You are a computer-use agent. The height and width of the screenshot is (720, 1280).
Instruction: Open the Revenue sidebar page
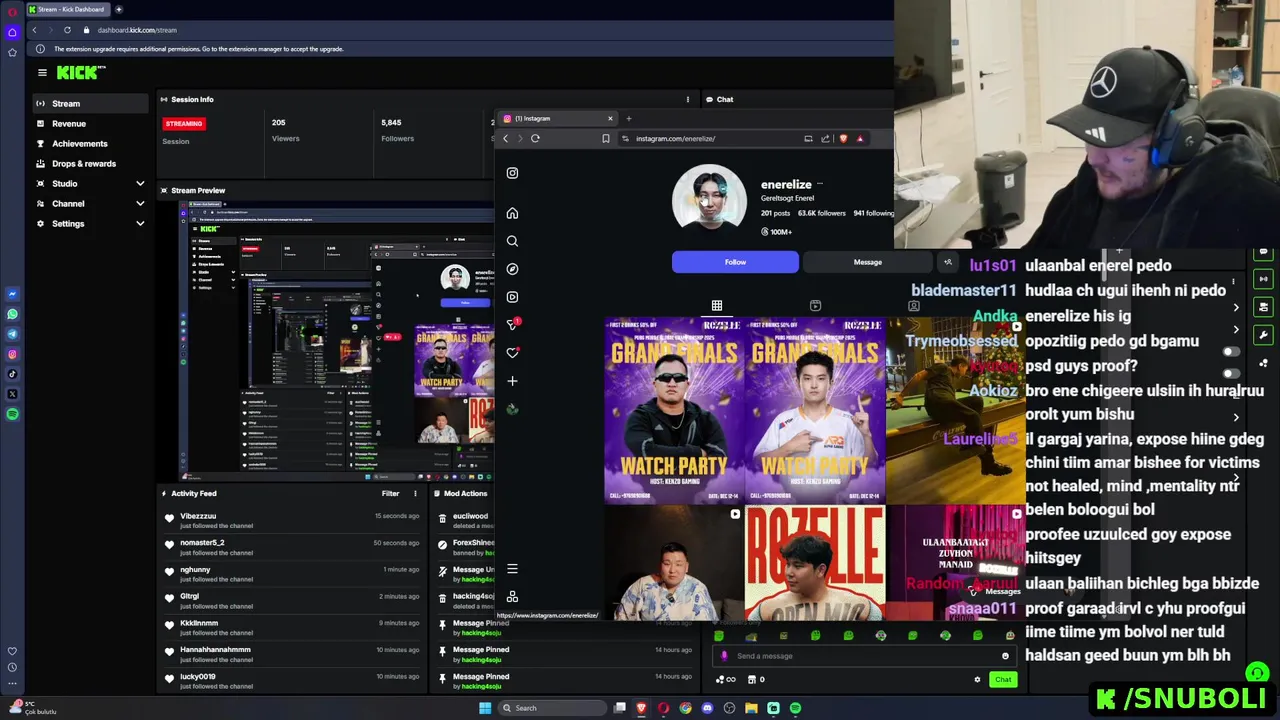click(x=90, y=123)
